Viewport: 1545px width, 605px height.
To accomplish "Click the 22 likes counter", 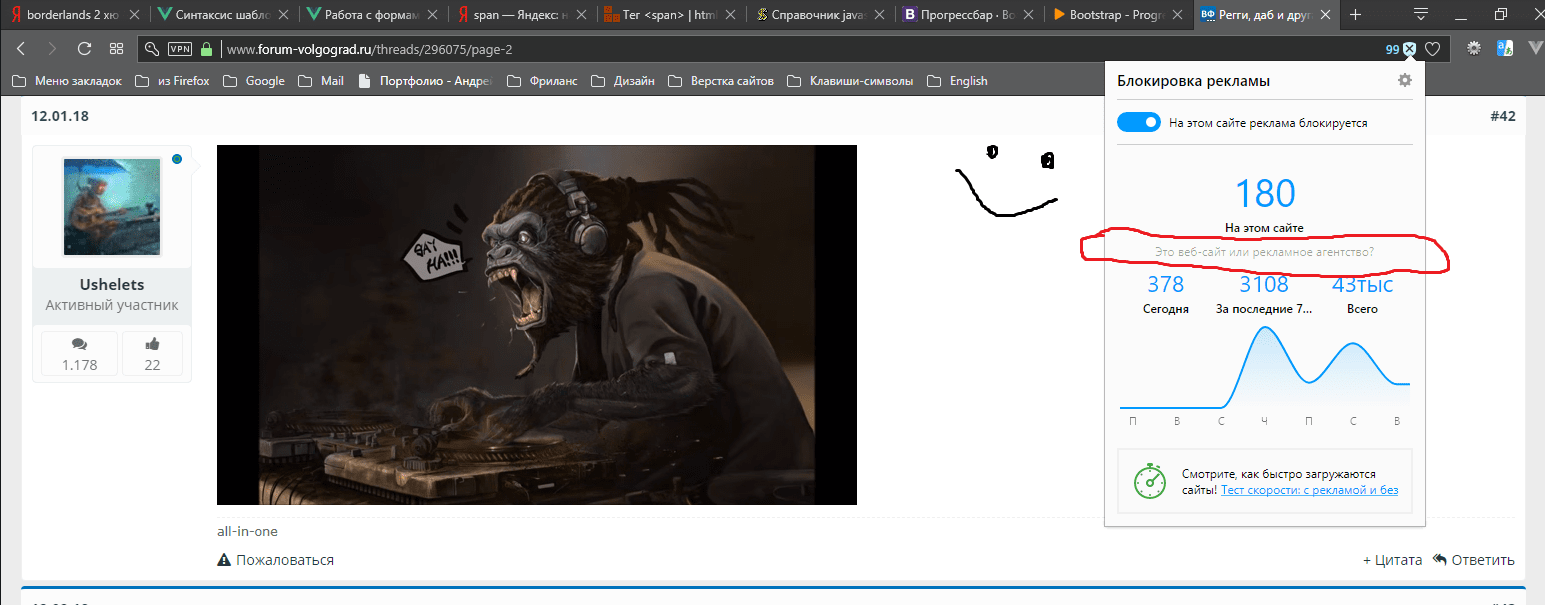I will tap(152, 353).
